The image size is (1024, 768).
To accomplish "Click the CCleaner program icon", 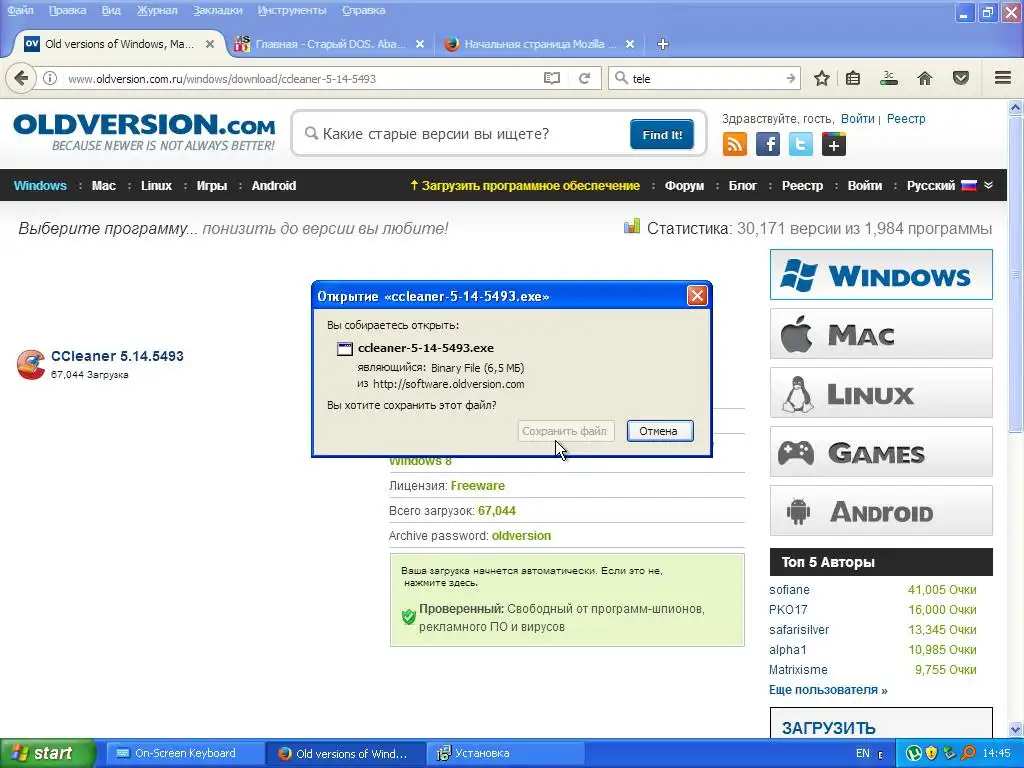I will pyautogui.click(x=31, y=364).
